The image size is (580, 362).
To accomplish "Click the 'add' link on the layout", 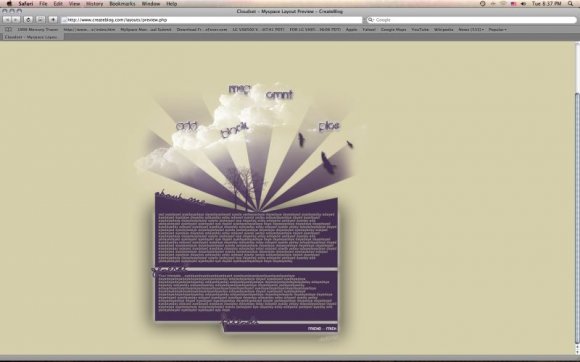I will click(x=186, y=126).
